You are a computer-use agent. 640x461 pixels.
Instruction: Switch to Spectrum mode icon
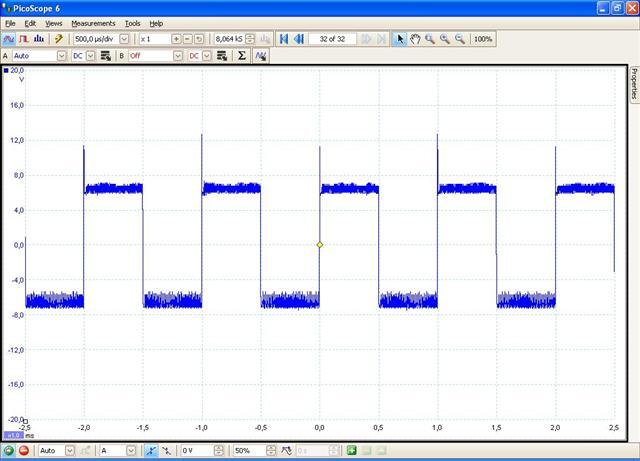[38, 39]
